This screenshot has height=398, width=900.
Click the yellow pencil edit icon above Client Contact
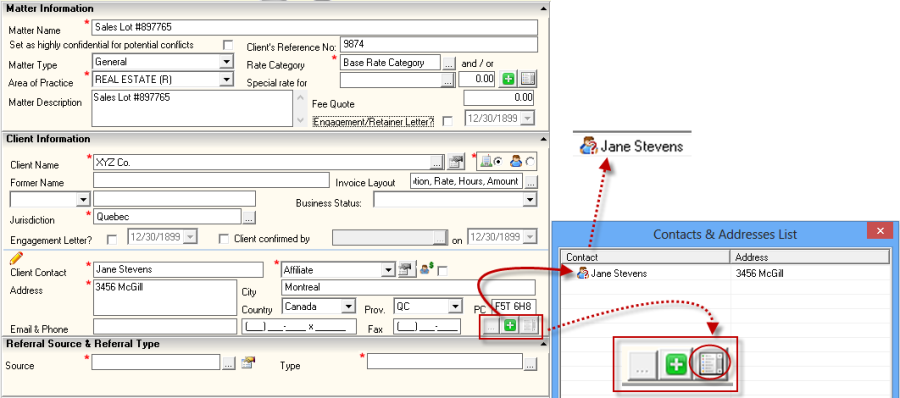(x=17, y=257)
